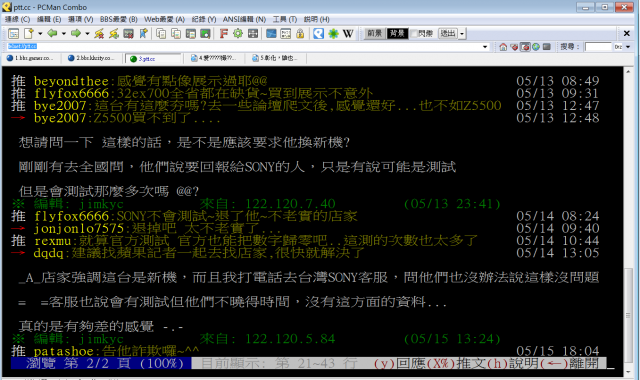
Task: Open dropdown arrow beside 送出 button
Action: tap(462, 33)
